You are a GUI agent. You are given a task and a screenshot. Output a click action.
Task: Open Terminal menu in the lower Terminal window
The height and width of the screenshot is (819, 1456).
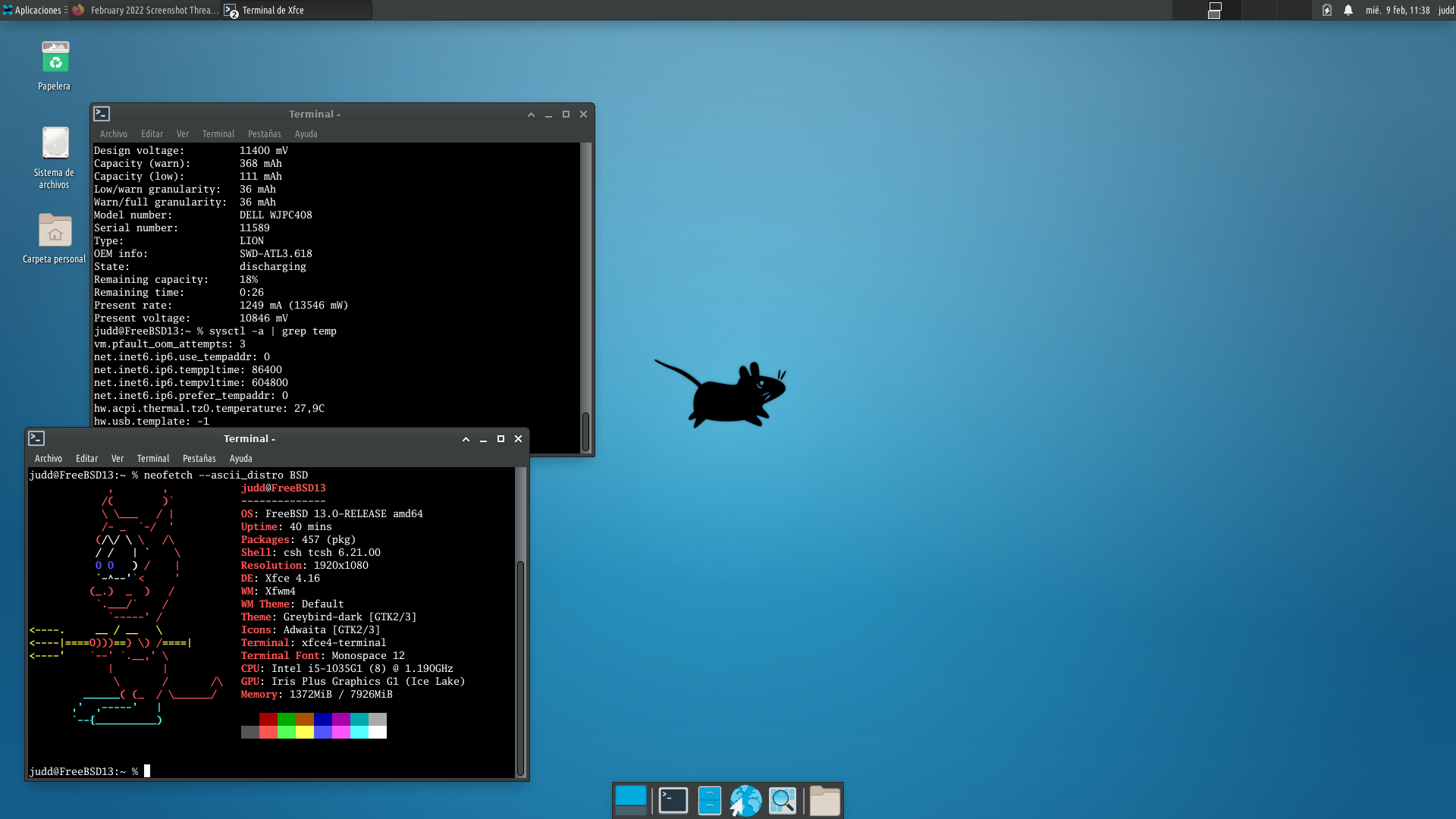click(x=153, y=458)
